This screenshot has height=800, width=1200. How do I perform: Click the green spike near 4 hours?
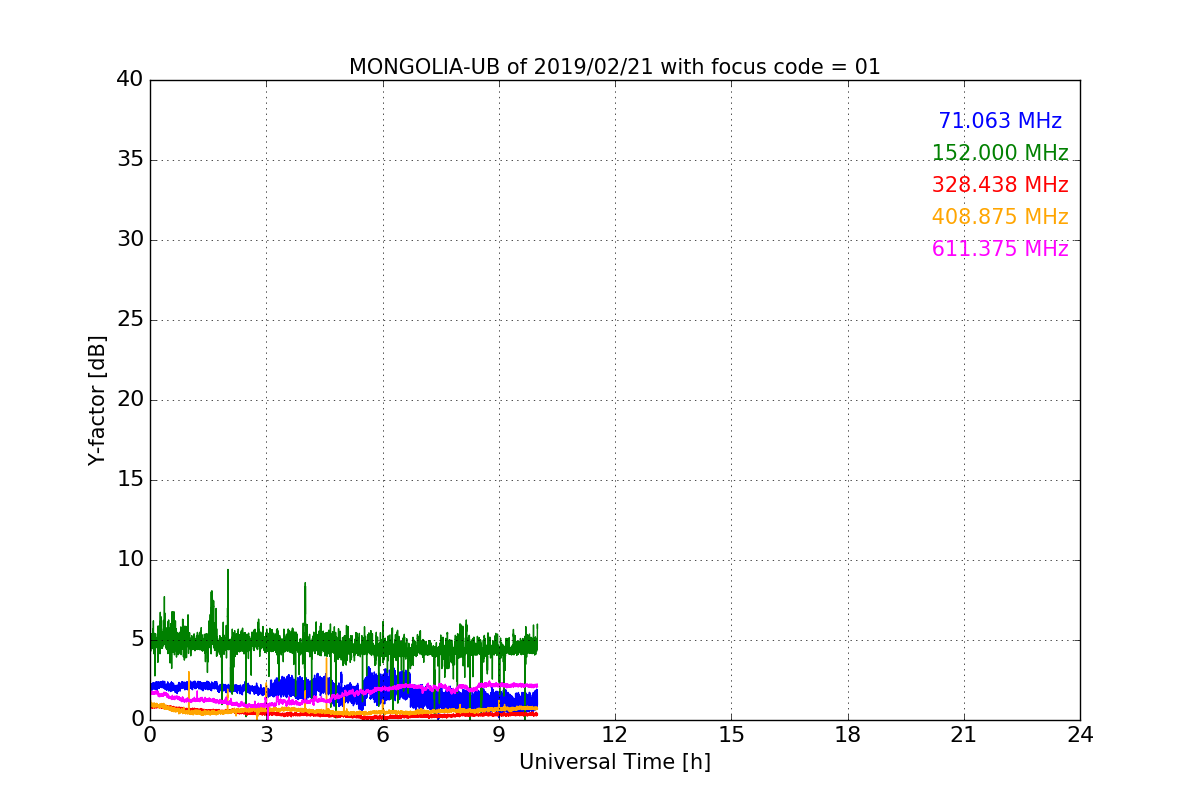coord(305,605)
